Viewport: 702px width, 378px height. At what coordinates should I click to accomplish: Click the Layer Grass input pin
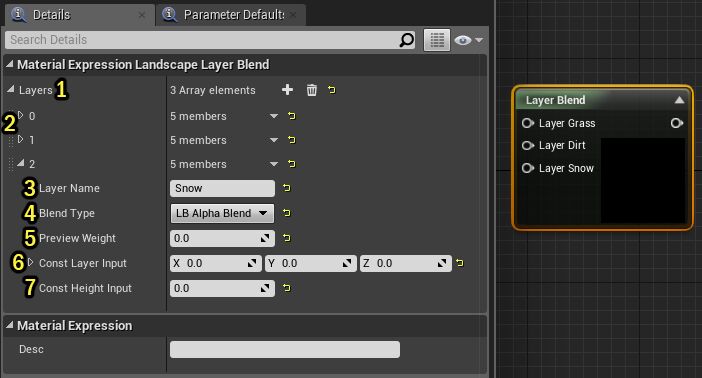tap(528, 123)
